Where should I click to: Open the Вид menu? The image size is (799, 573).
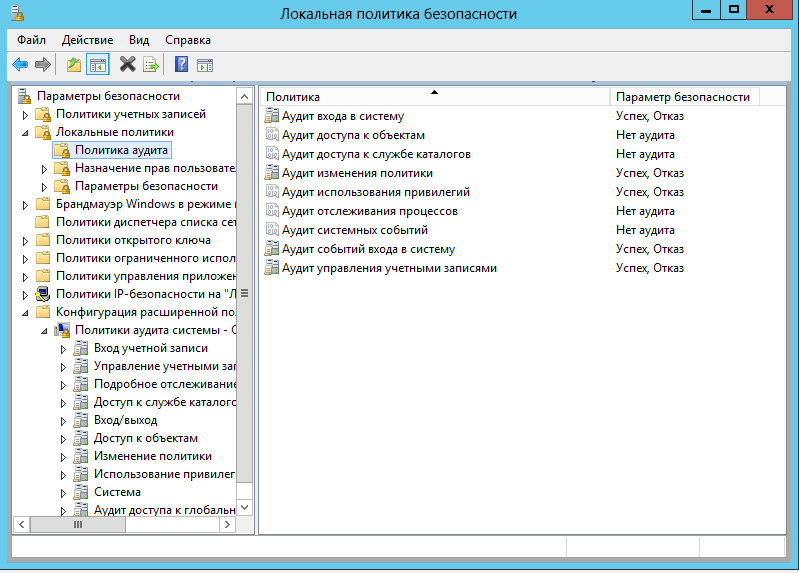[x=139, y=40]
